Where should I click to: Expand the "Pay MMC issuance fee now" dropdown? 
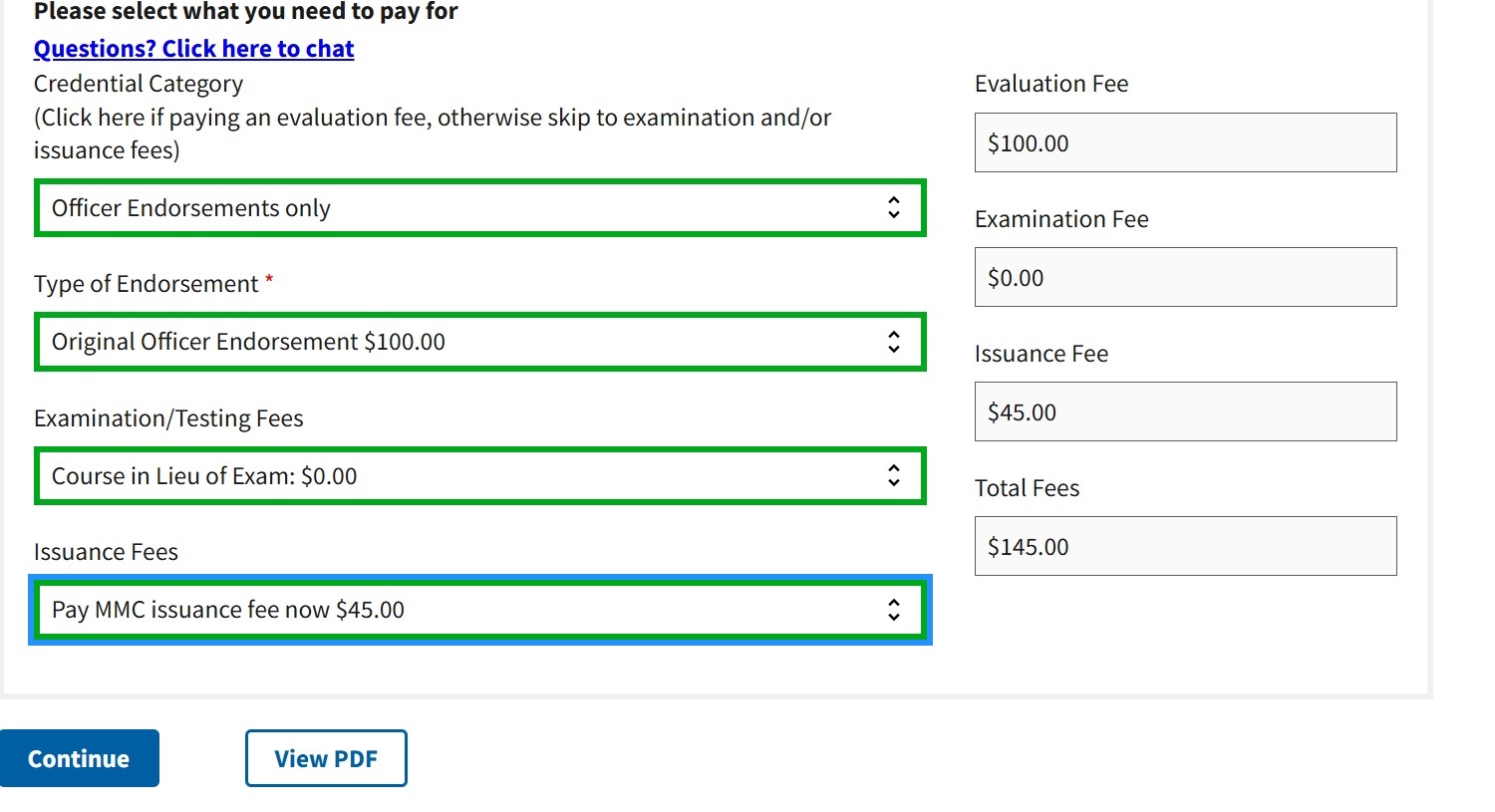click(x=458, y=610)
